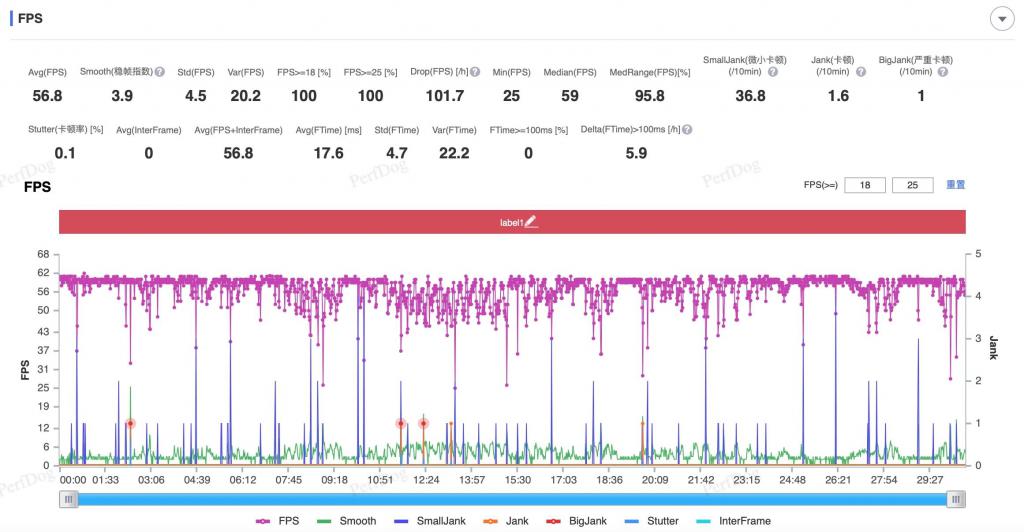Toggle InterFrame series in chart legend
The width and height of the screenshot is (1024, 532).
pyautogui.click(x=733, y=521)
